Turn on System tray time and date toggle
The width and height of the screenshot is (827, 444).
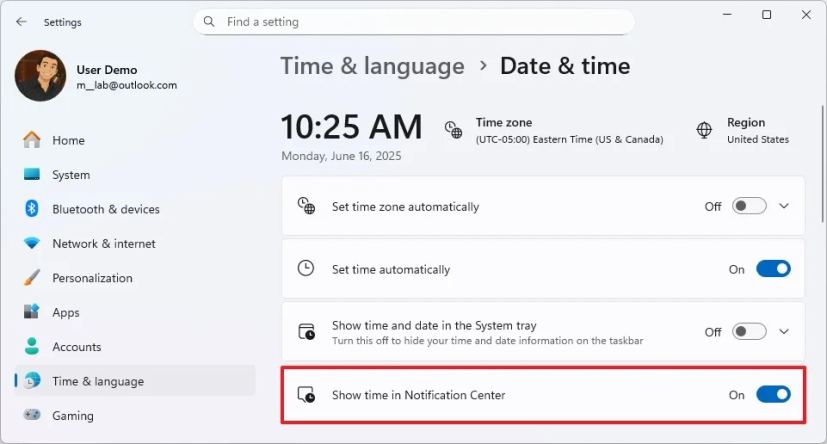pos(749,332)
